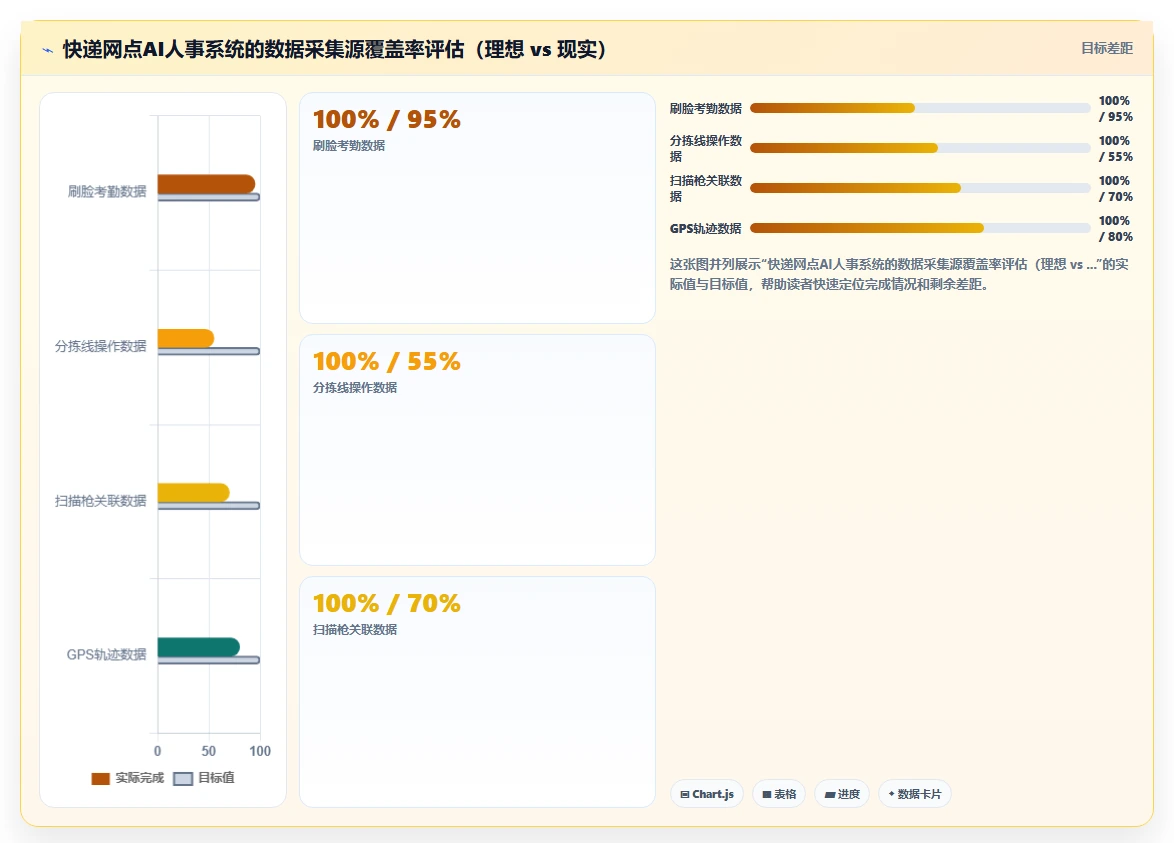Click the teal GPS轨迹数据 chart bar
The width and height of the screenshot is (1174, 843).
pos(198,647)
